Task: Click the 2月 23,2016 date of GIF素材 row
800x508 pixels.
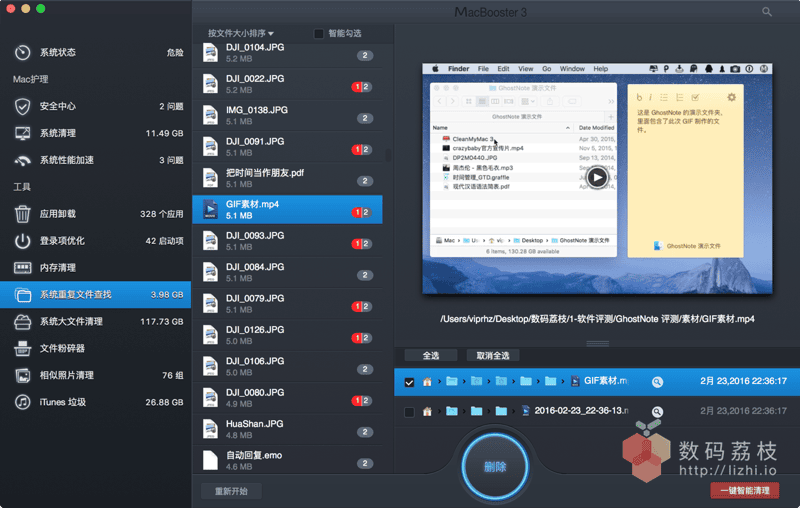Action: pos(743,381)
